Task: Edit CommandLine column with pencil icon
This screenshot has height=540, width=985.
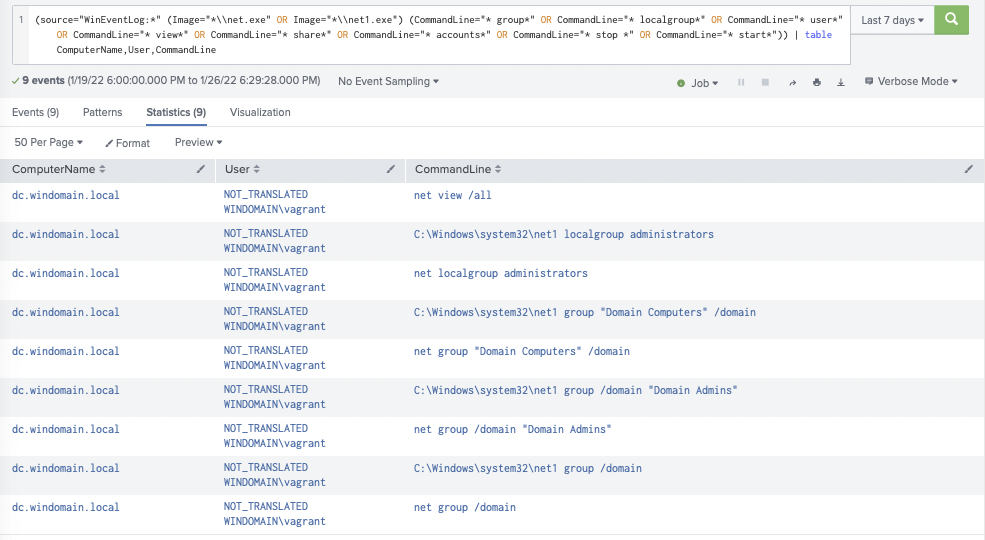Action: 969,169
